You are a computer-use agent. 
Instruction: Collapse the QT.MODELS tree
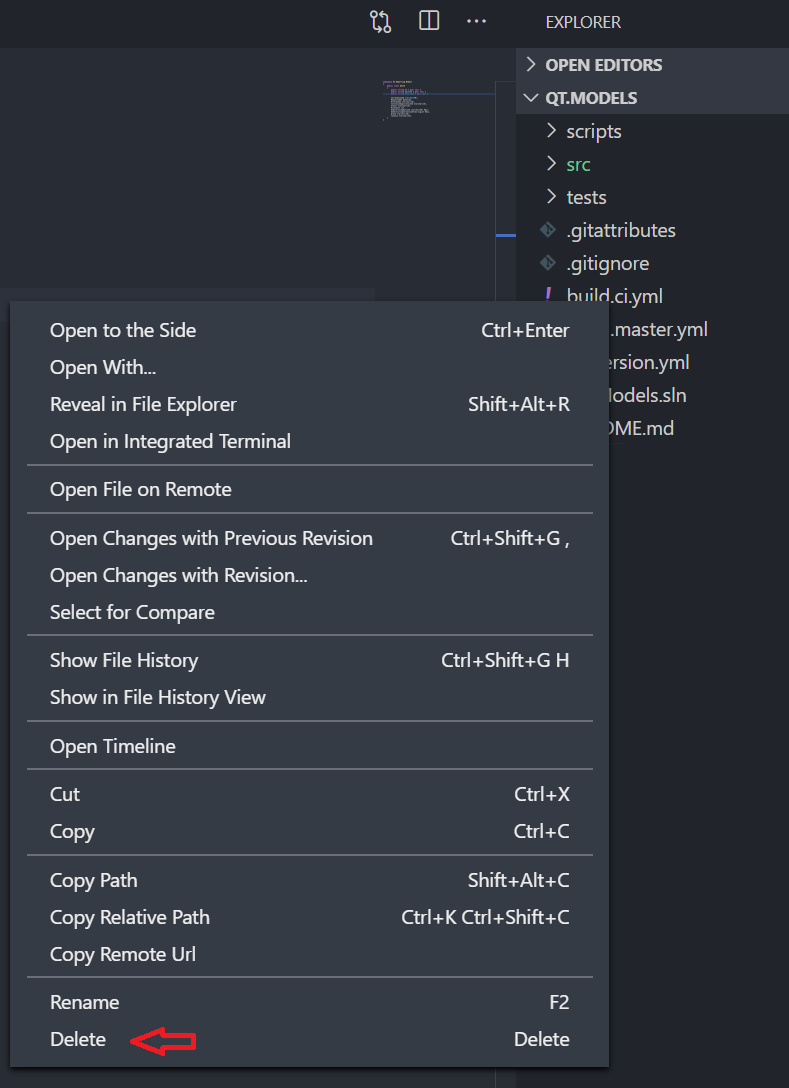point(531,97)
